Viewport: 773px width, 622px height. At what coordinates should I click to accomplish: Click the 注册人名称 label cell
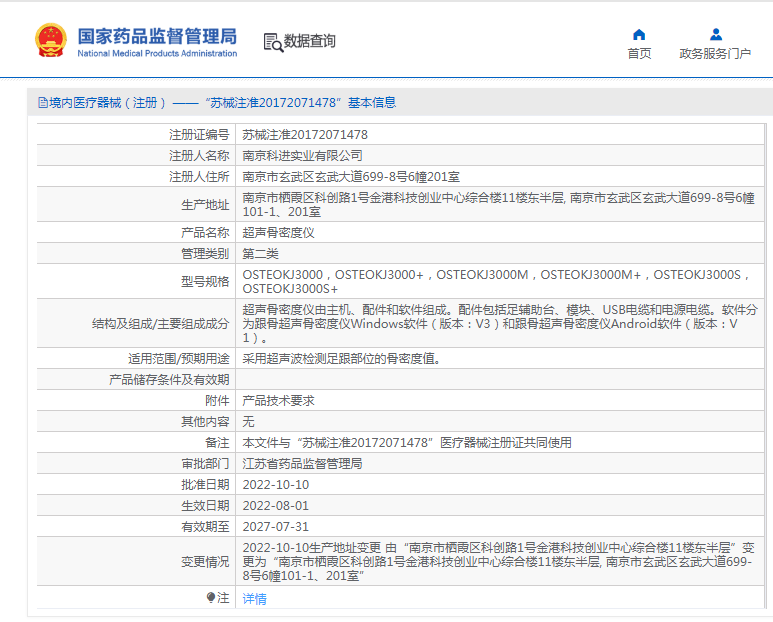click(x=136, y=156)
